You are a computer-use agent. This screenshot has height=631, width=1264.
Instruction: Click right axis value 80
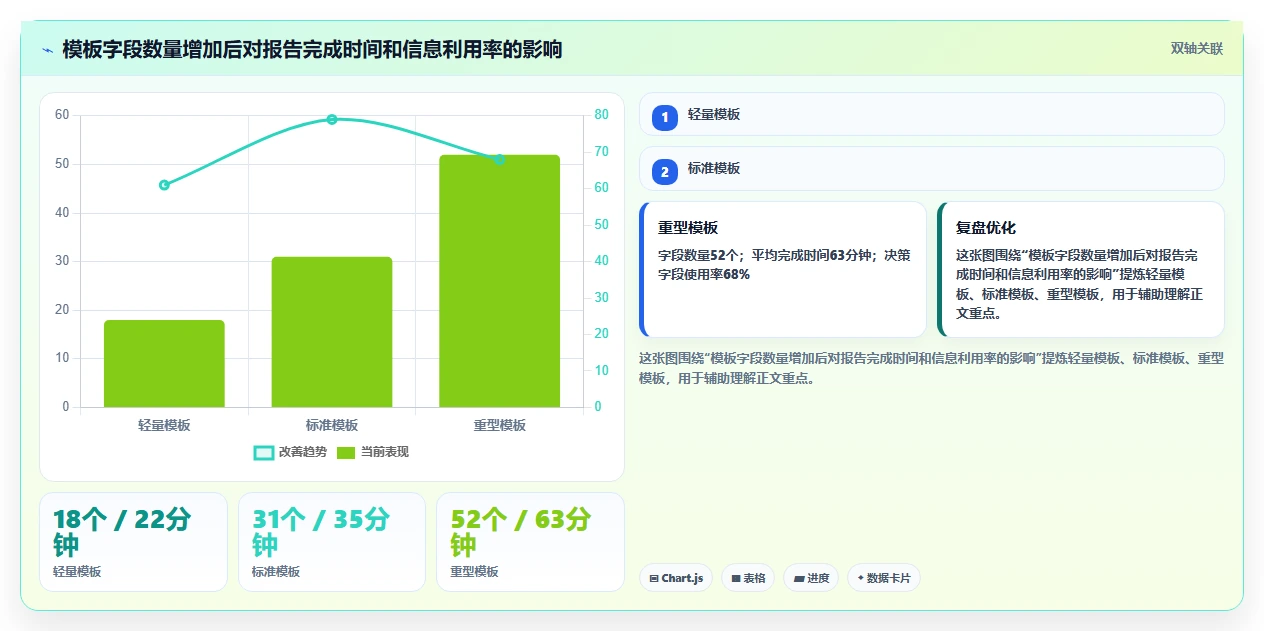601,115
